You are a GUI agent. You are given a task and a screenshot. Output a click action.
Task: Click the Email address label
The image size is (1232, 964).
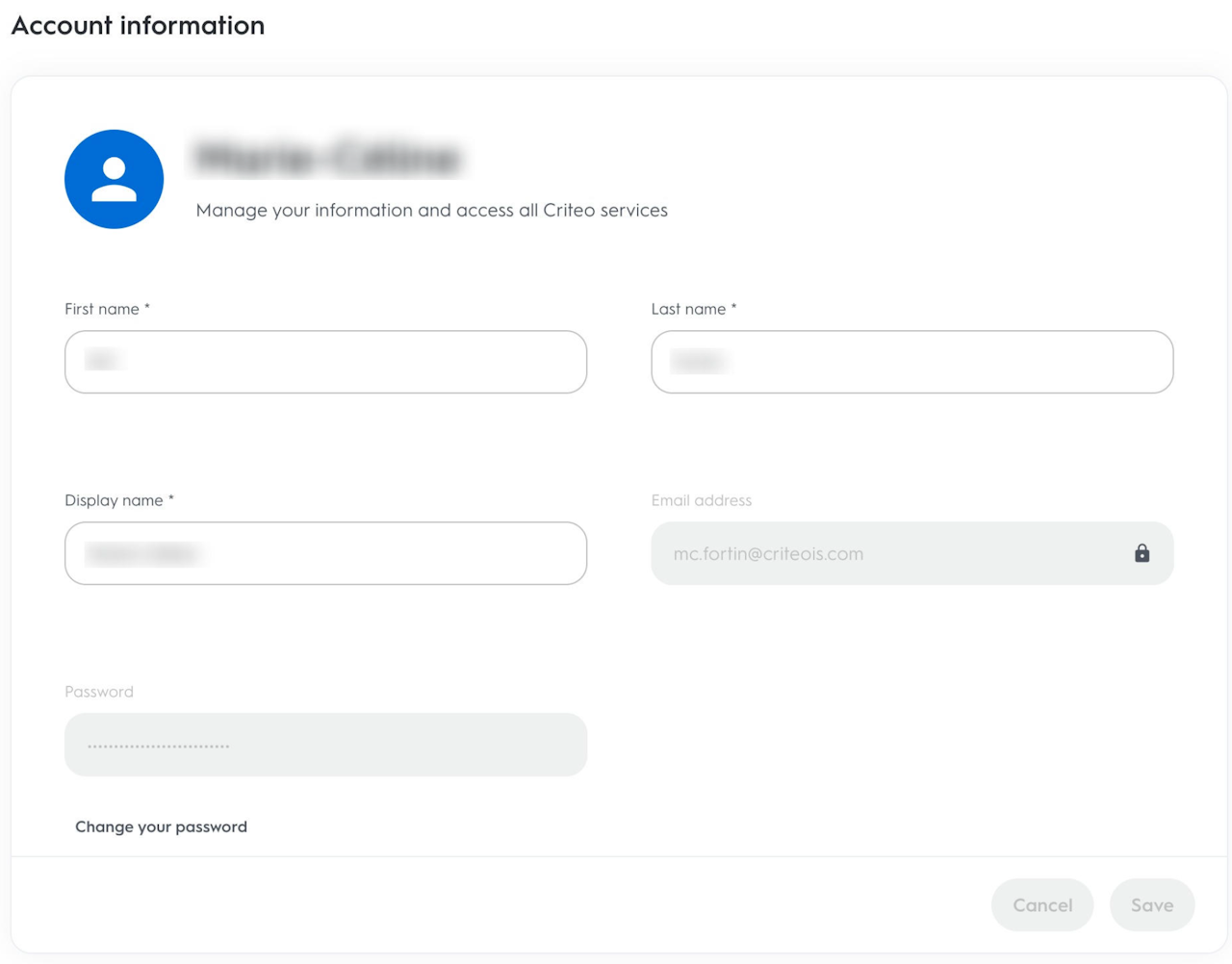coord(701,500)
